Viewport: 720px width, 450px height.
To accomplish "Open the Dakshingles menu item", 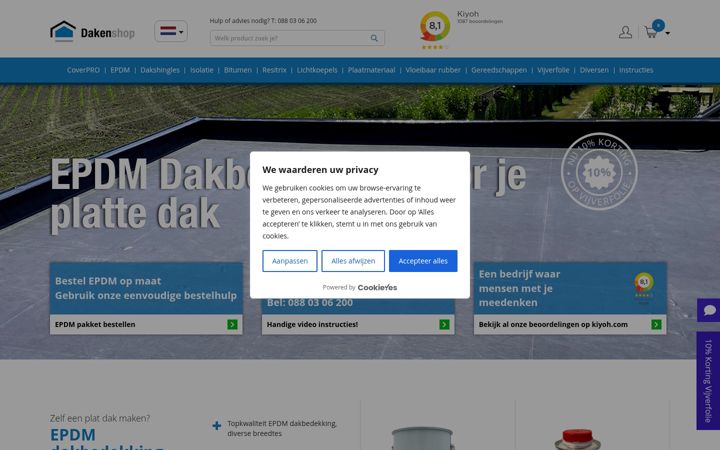I will (x=160, y=70).
